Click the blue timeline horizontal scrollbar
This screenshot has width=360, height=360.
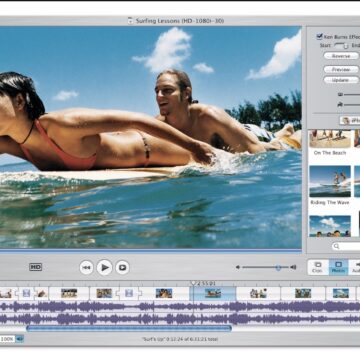click(x=129, y=328)
